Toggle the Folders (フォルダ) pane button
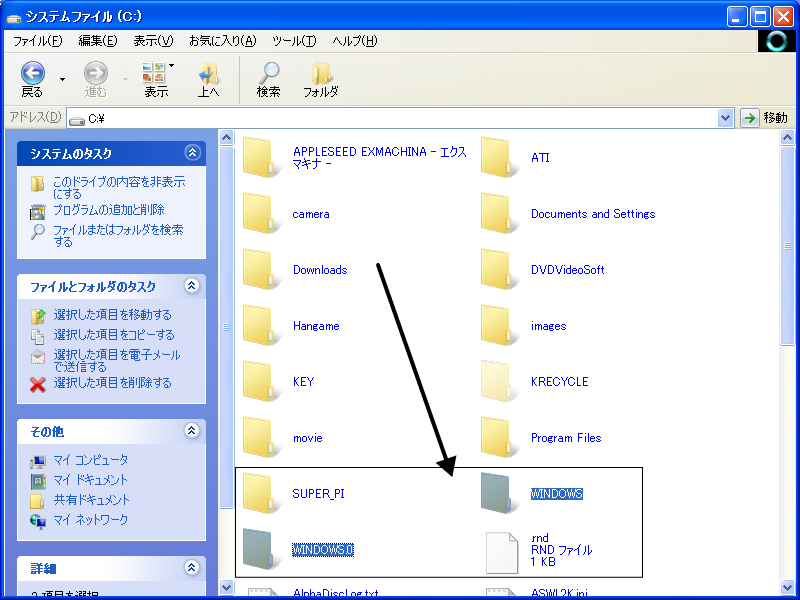Image resolution: width=800 pixels, height=600 pixels. coord(320,80)
